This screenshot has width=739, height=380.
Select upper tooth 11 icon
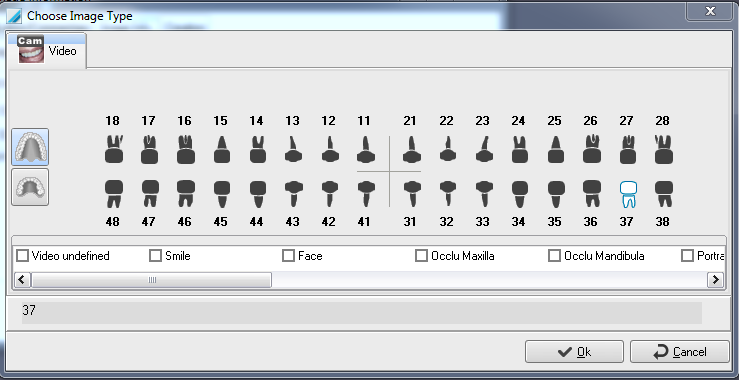click(x=366, y=149)
